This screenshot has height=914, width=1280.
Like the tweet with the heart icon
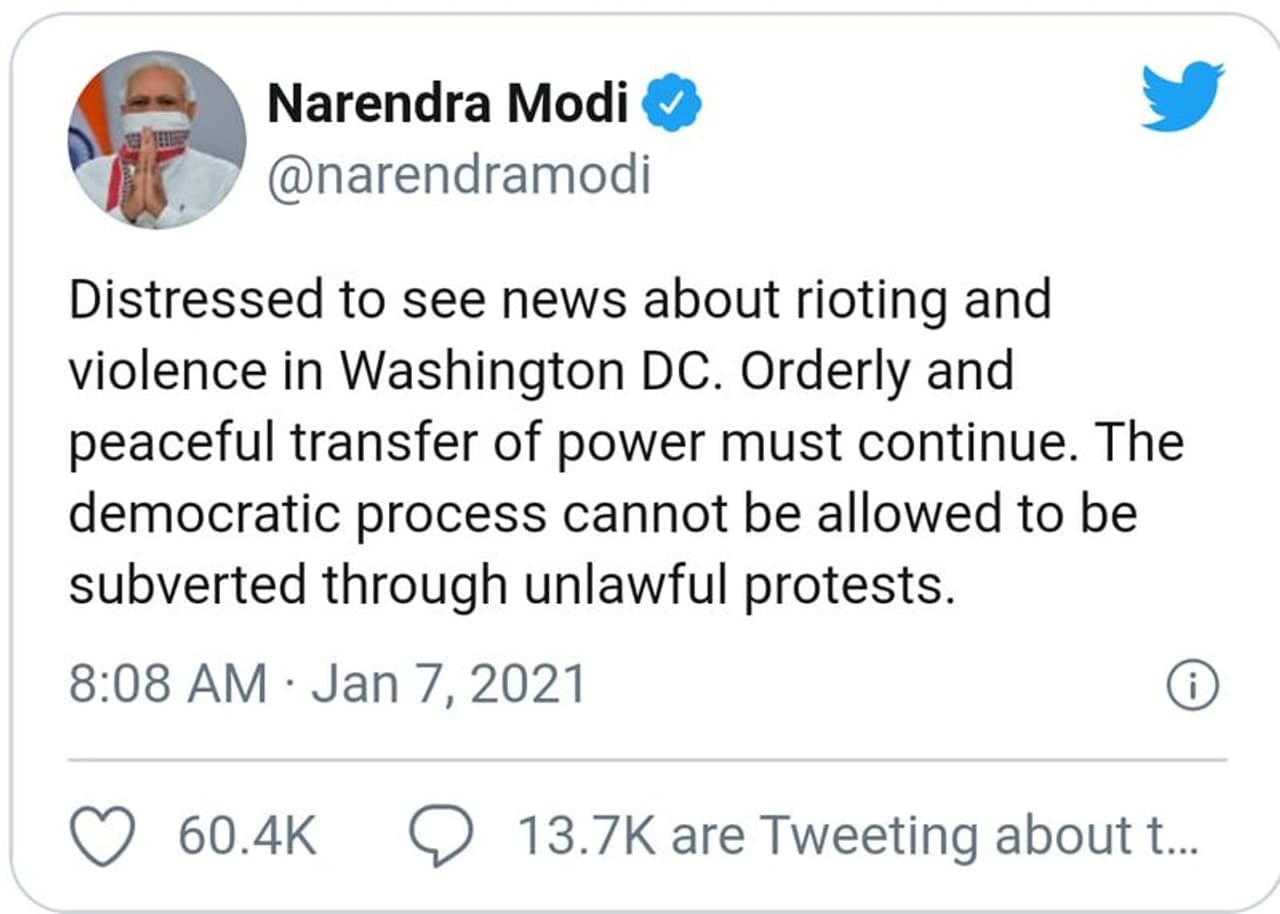pyautogui.click(x=105, y=836)
